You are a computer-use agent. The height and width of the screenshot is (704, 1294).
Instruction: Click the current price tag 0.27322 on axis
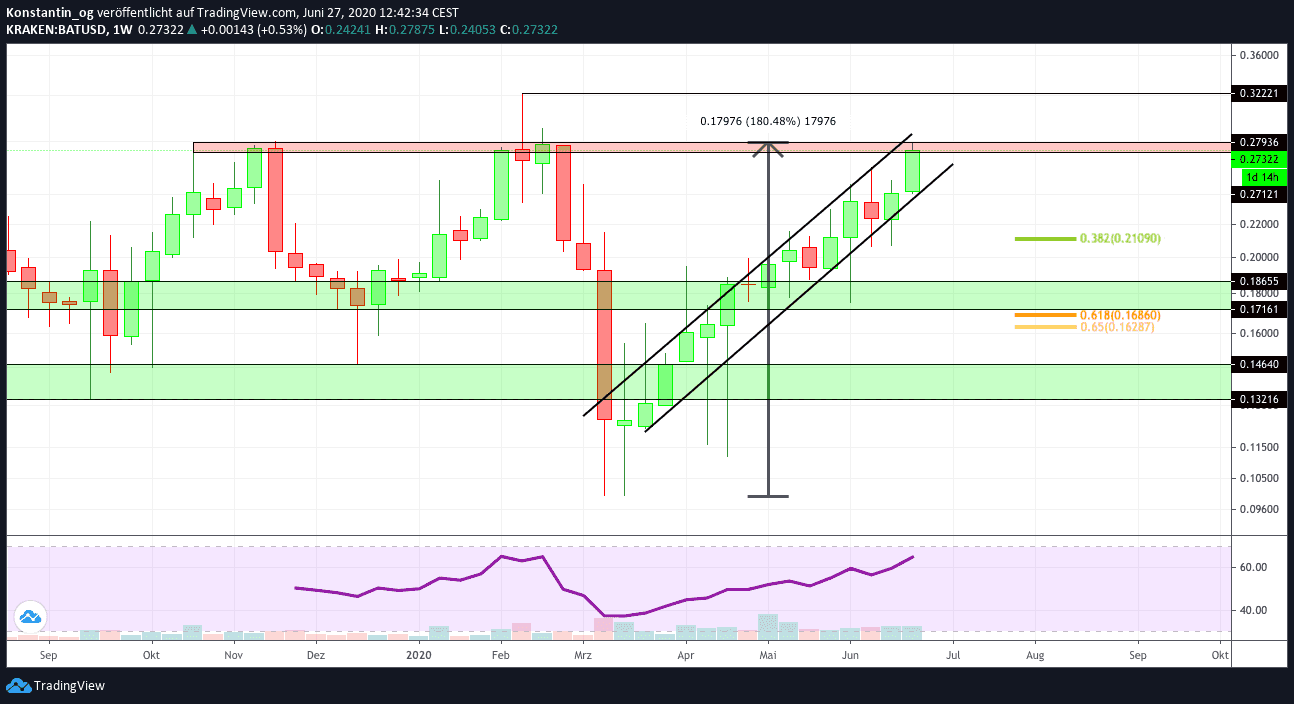(1259, 159)
